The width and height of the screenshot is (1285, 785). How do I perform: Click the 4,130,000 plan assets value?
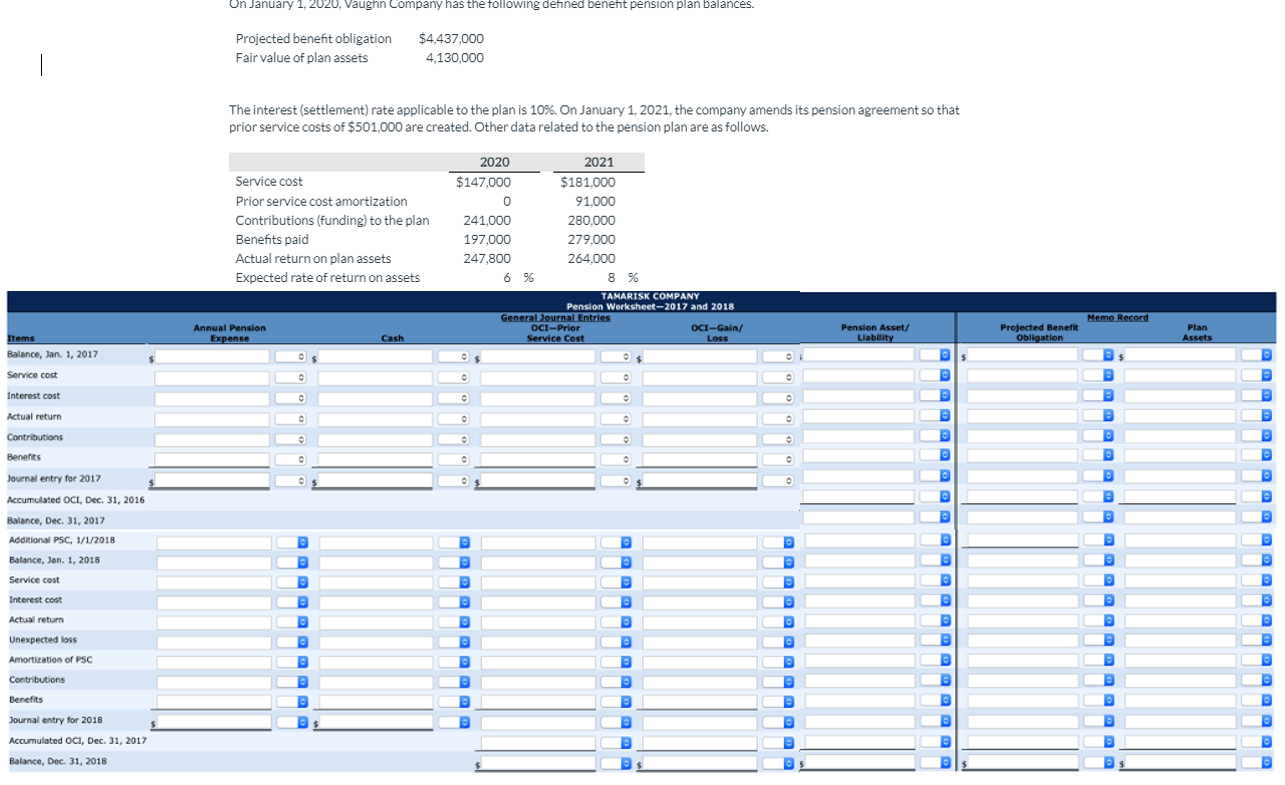point(454,58)
